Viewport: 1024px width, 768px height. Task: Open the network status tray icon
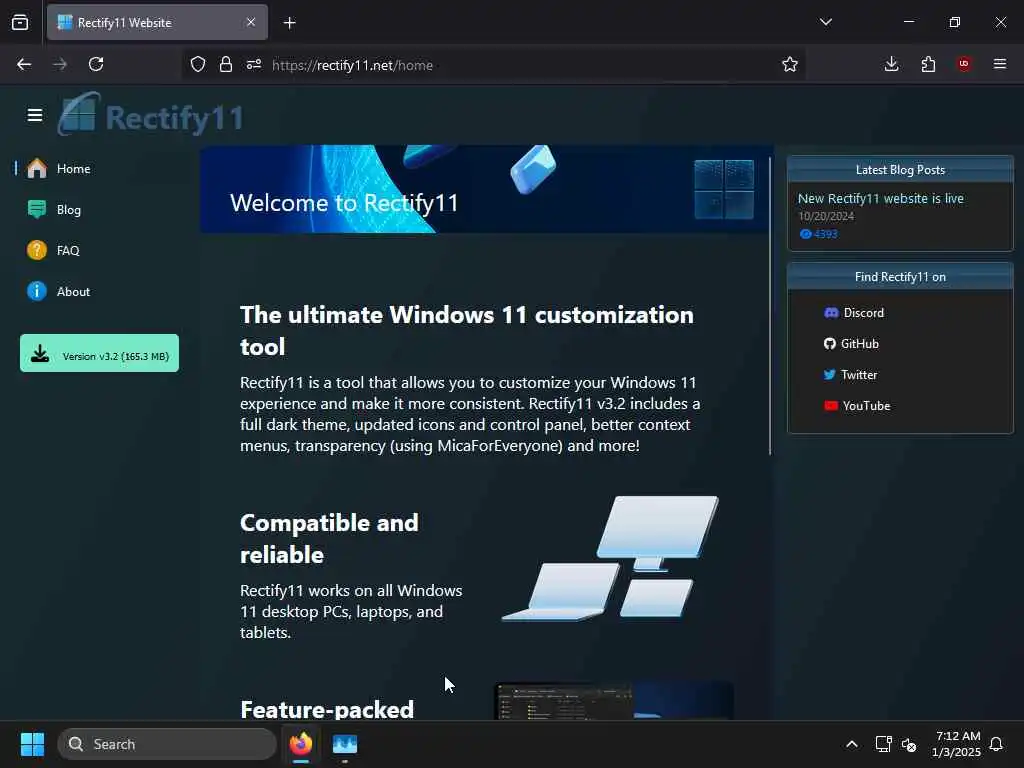pyautogui.click(x=883, y=744)
